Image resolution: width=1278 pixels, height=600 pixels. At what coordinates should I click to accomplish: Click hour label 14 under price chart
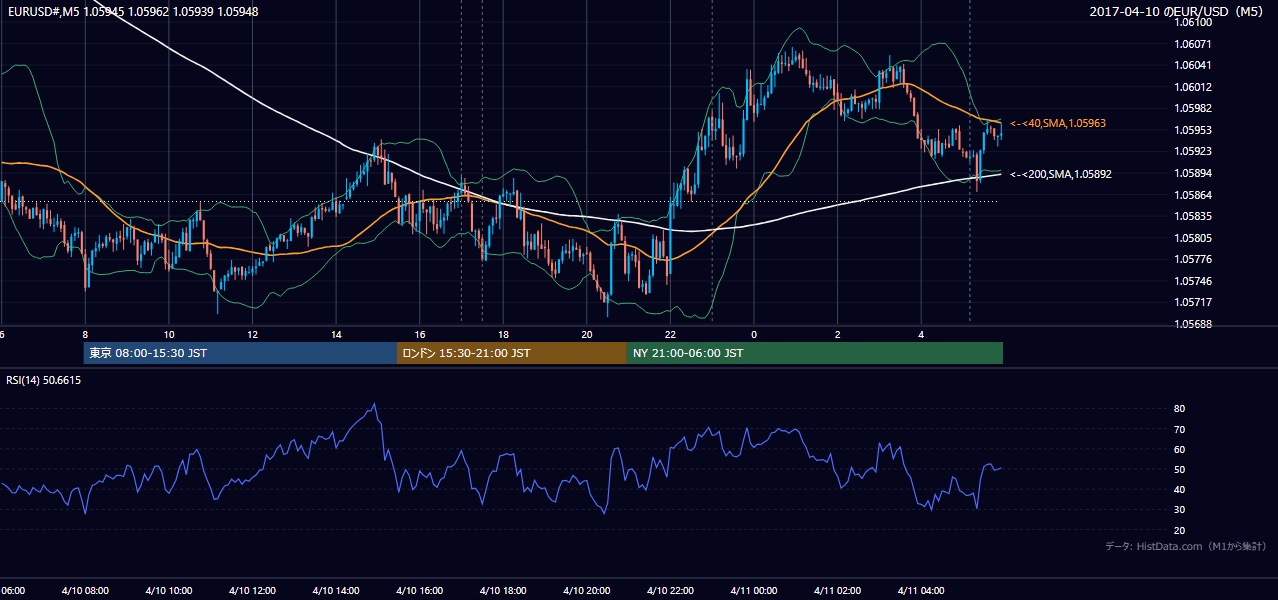pyautogui.click(x=336, y=334)
